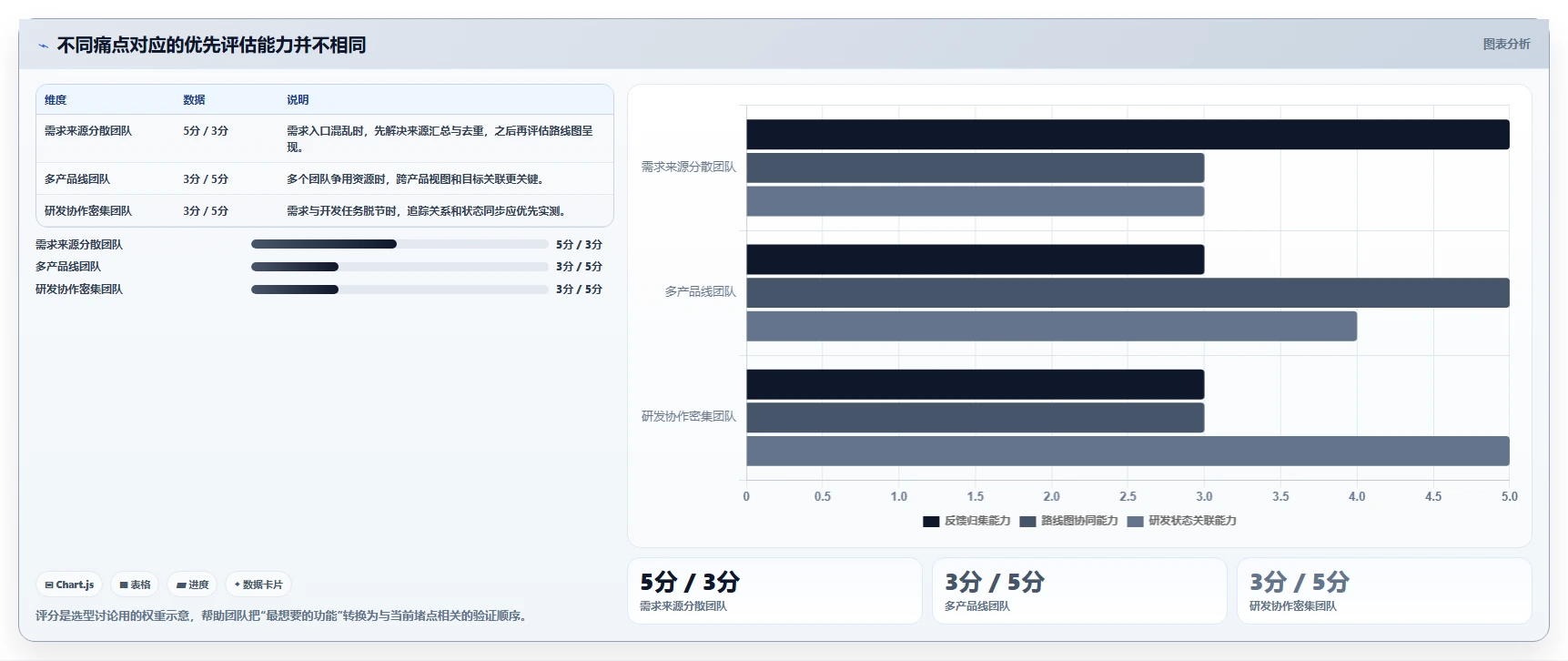Image resolution: width=1568 pixels, height=661 pixels.
Task: Click the 研发协作密集团队 progress bar
Action: pos(400,290)
